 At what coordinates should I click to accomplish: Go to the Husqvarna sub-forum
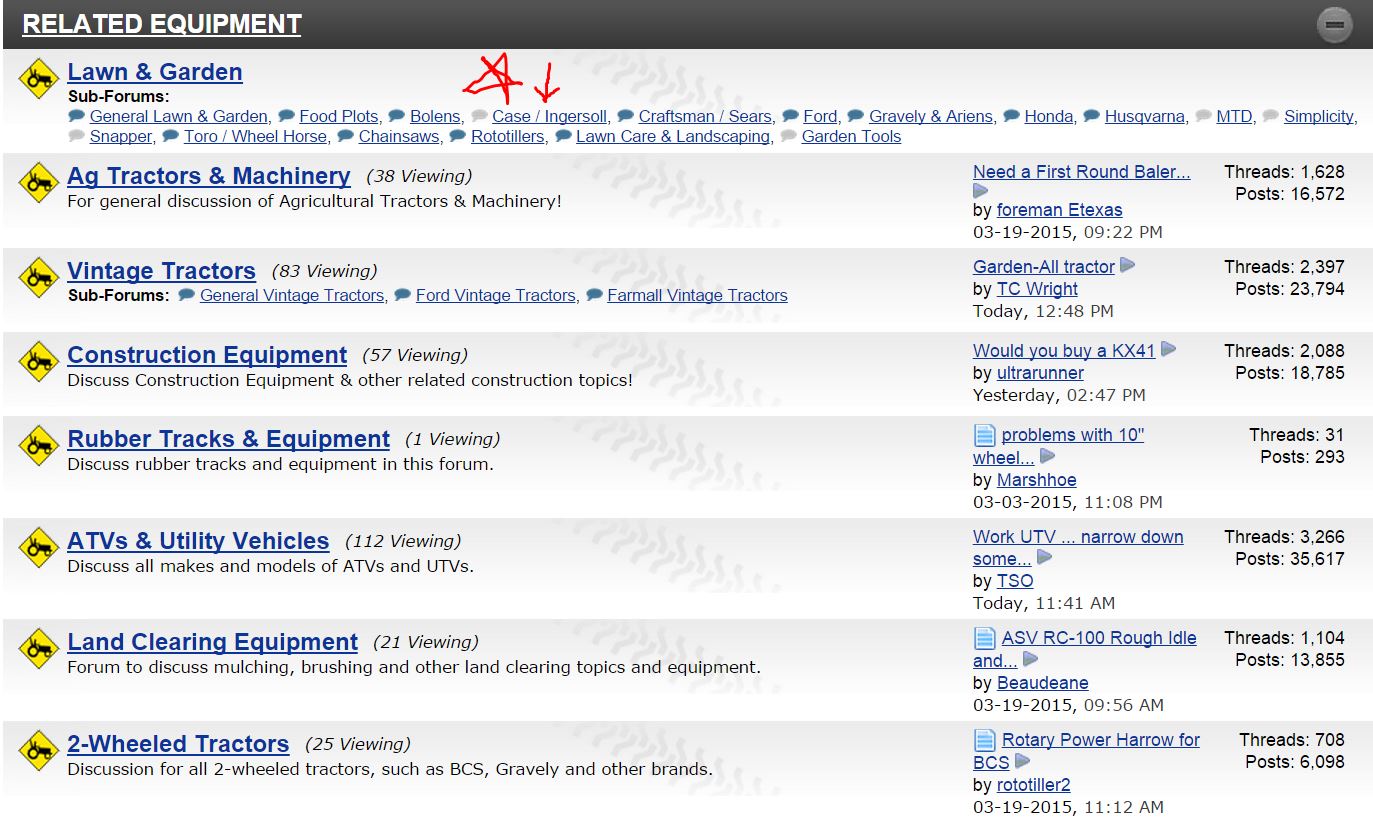click(1144, 116)
